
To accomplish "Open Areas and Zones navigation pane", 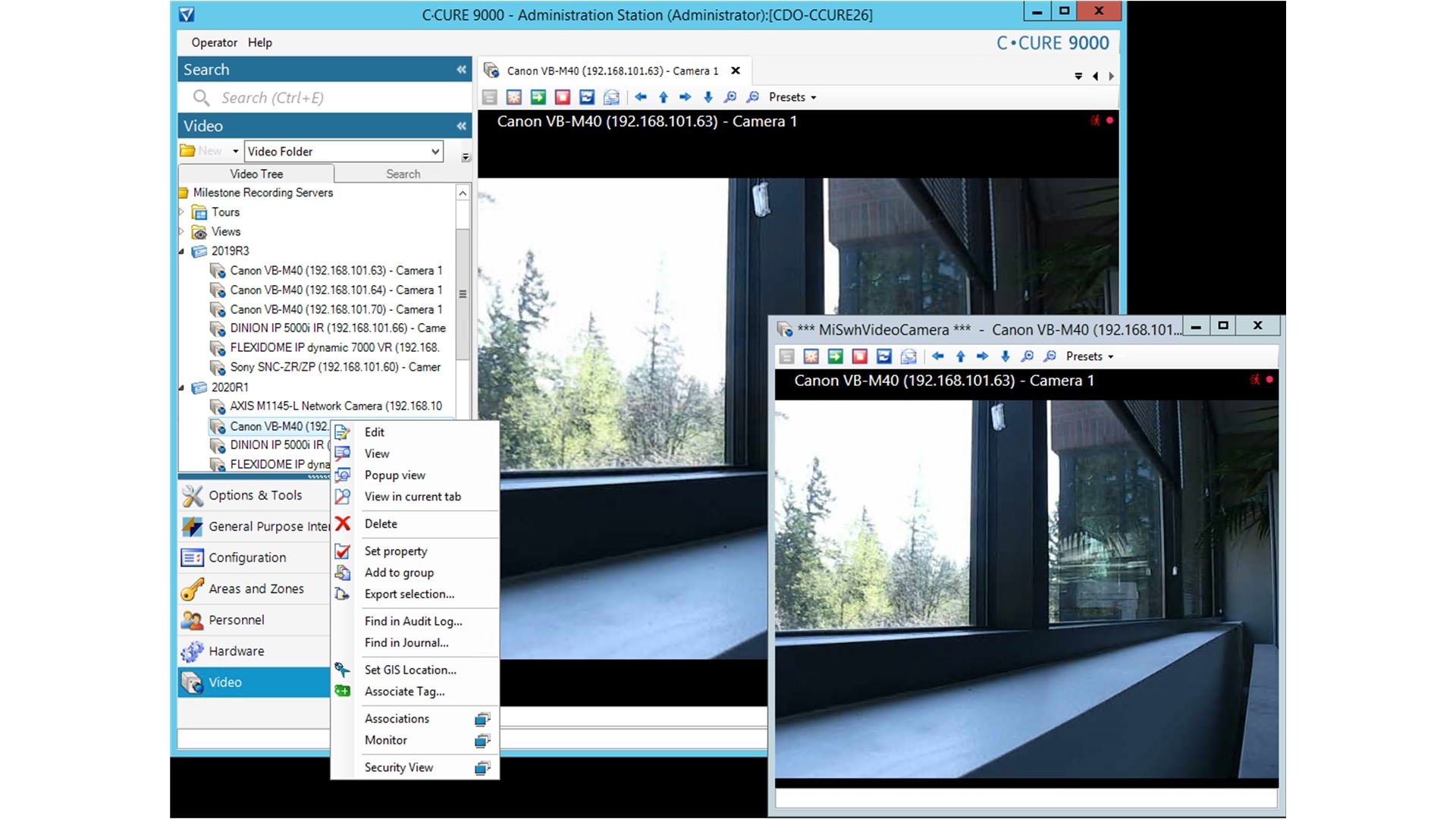I will [254, 589].
